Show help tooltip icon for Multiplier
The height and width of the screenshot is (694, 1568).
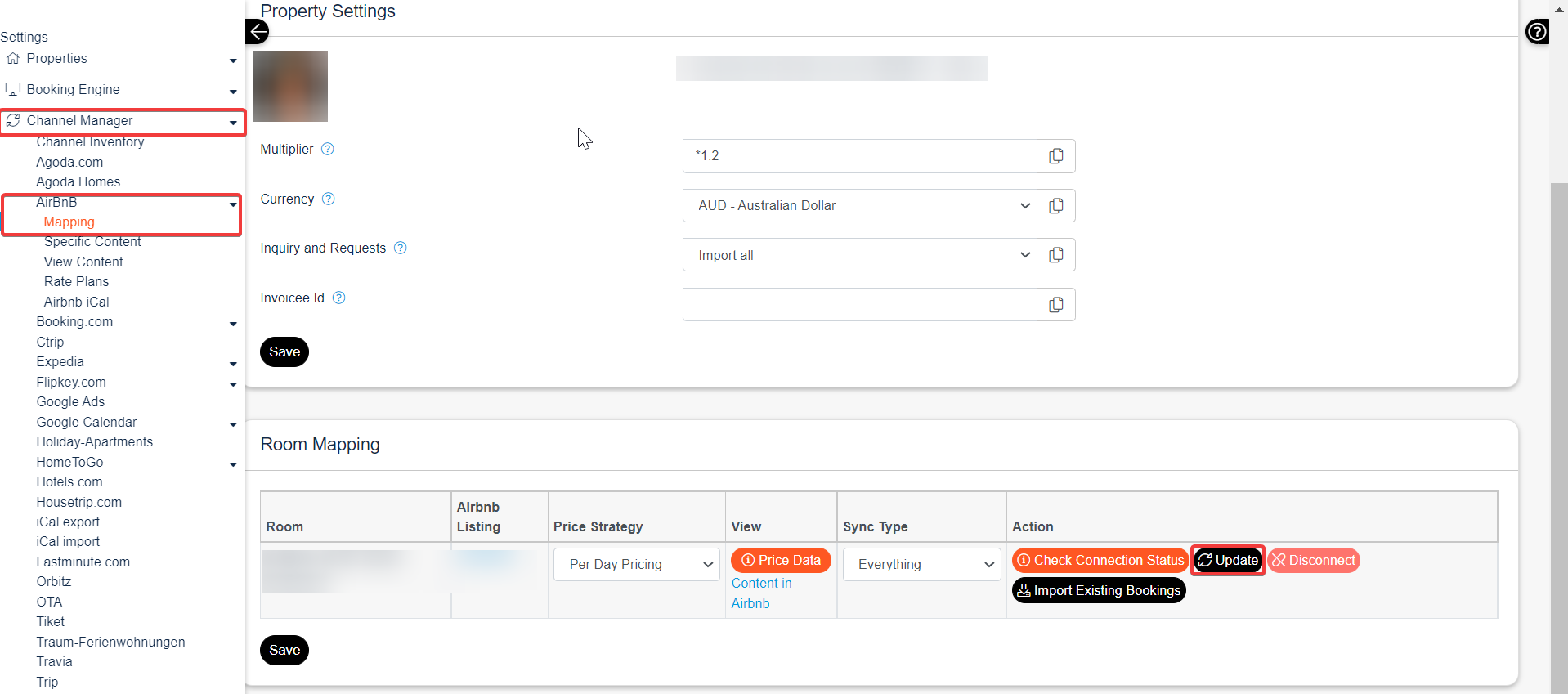click(328, 149)
